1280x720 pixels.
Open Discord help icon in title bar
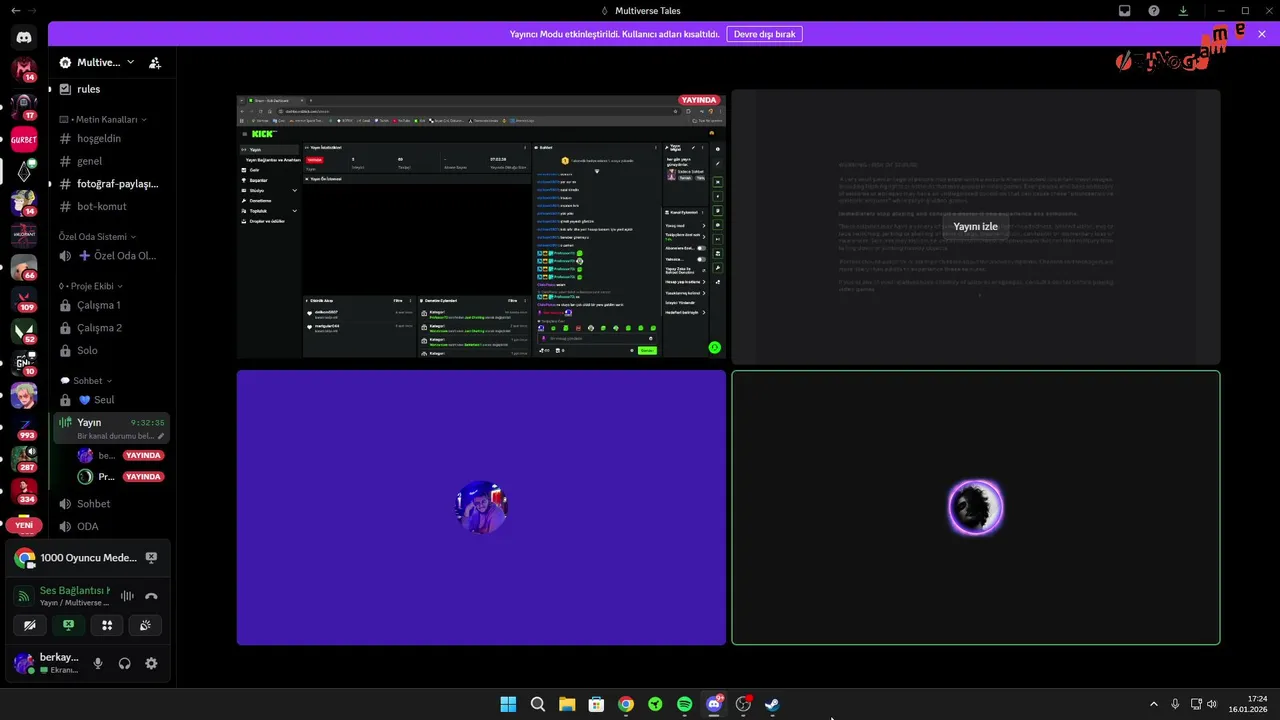click(1154, 11)
